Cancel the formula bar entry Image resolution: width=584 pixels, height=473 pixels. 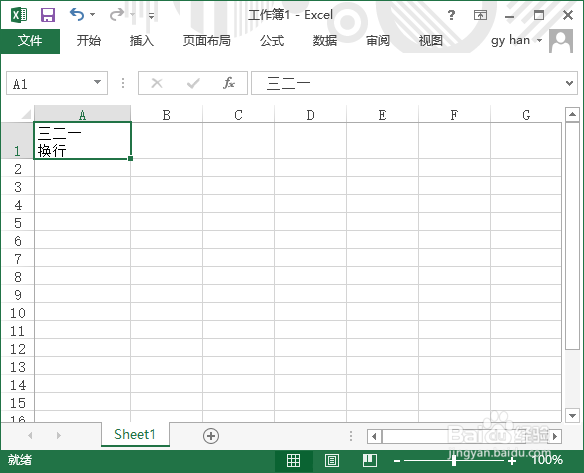point(157,83)
